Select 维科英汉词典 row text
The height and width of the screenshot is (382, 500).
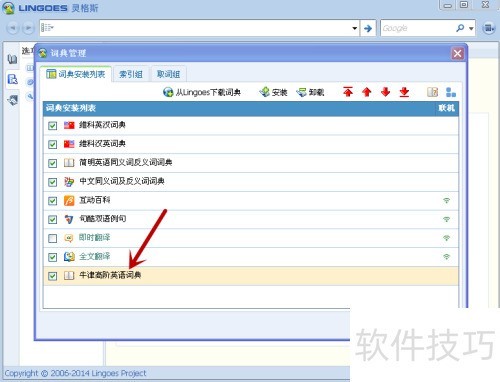coord(102,125)
